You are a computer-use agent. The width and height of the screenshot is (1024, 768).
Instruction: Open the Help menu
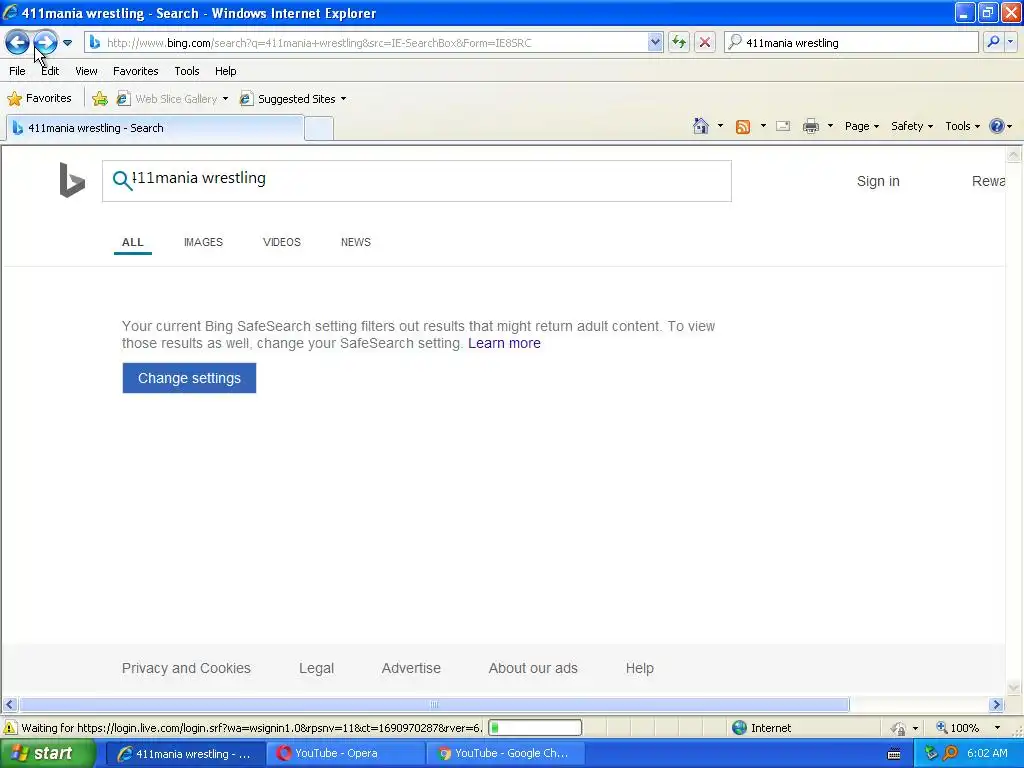[226, 71]
